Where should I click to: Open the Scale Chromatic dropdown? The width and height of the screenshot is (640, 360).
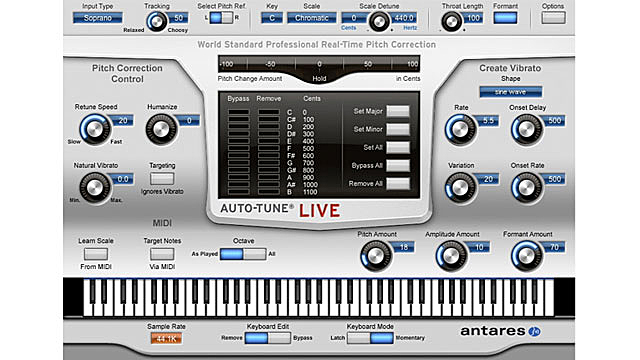311,18
